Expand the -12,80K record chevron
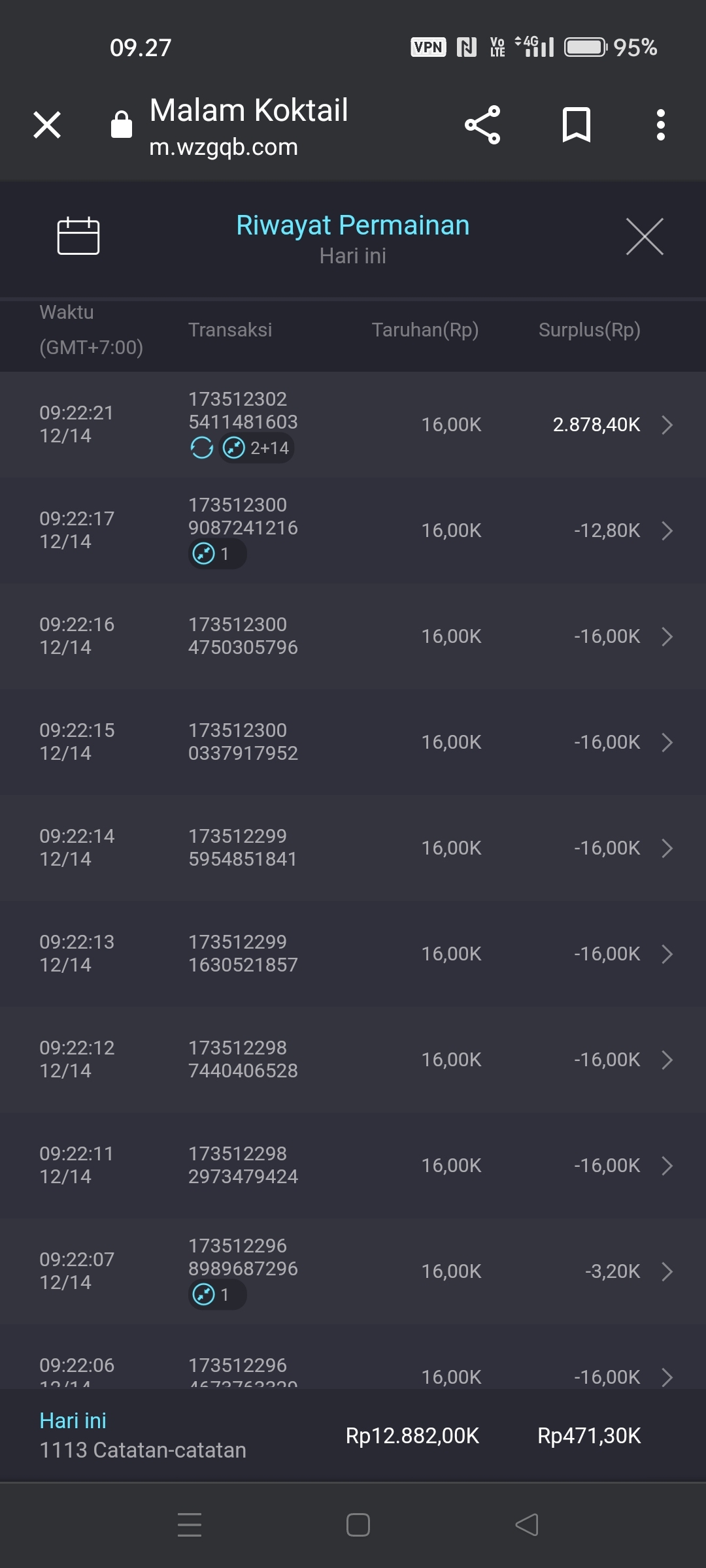The width and height of the screenshot is (706, 1568). coord(667,531)
